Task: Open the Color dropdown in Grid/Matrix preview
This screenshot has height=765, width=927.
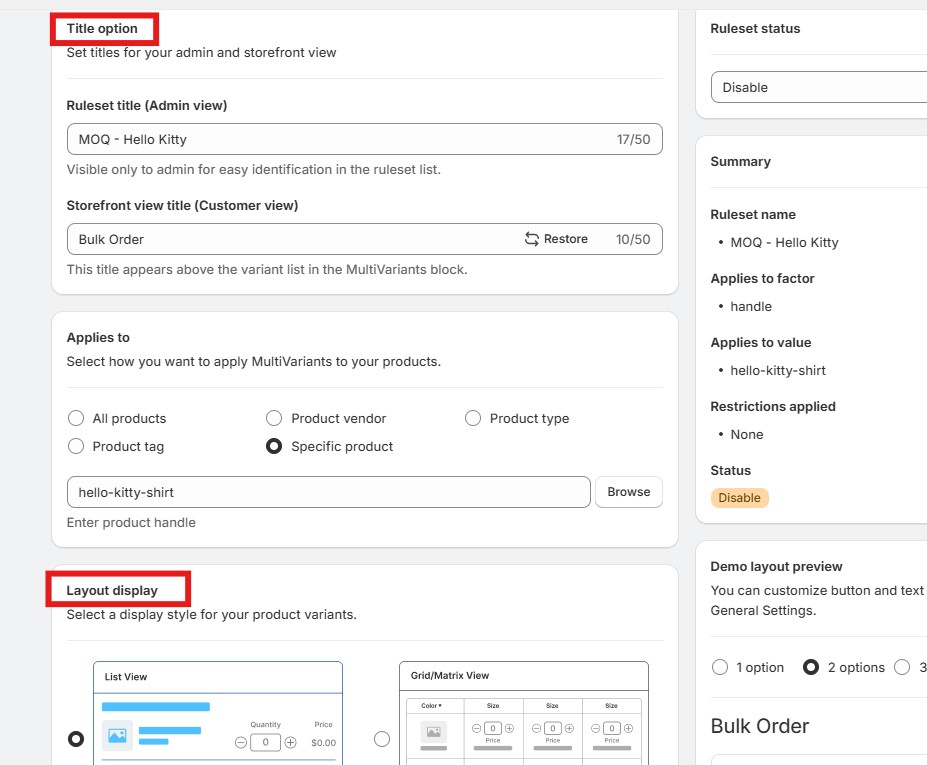Action: pyautogui.click(x=430, y=707)
